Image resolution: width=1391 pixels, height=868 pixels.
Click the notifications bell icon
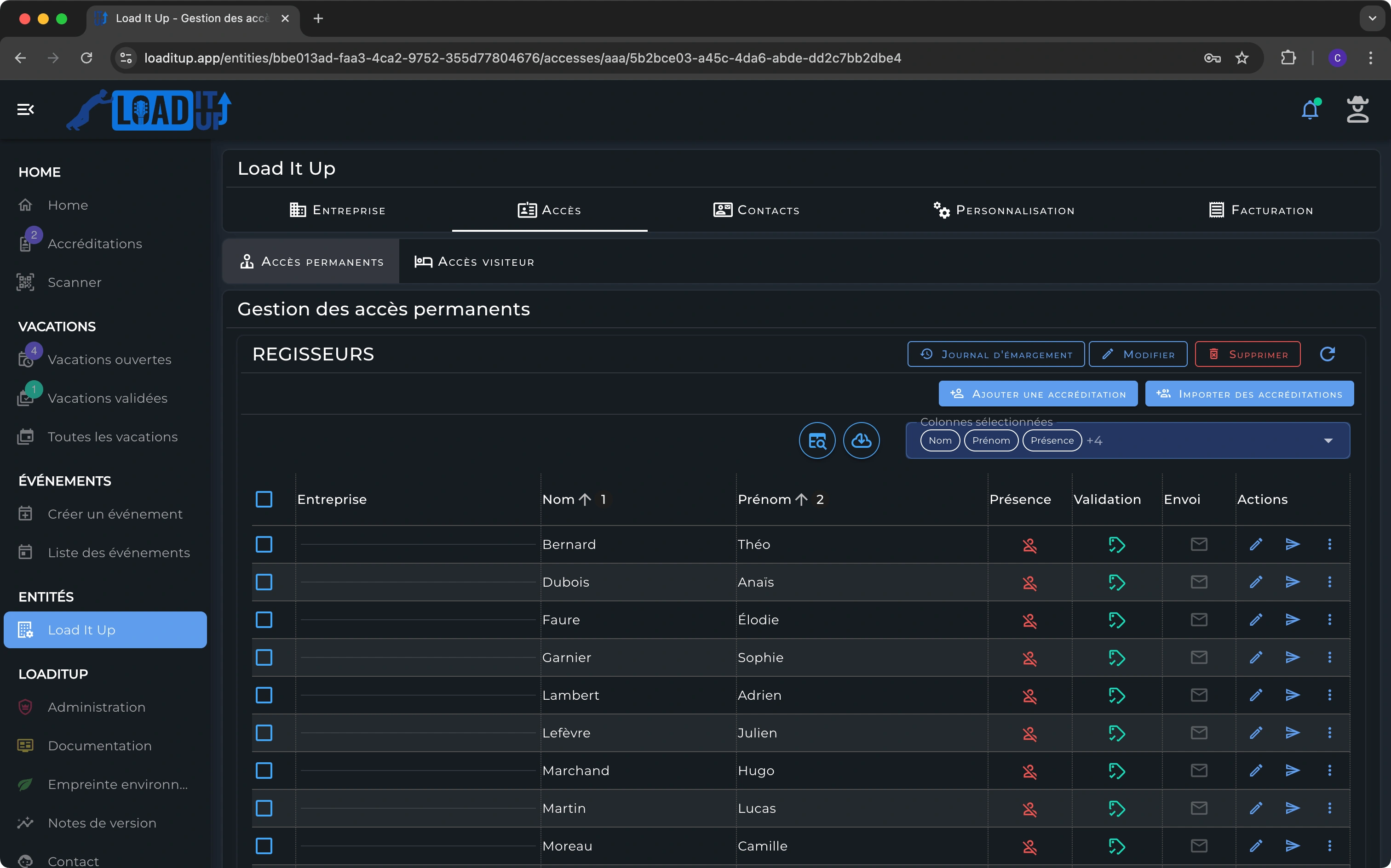[x=1310, y=109]
